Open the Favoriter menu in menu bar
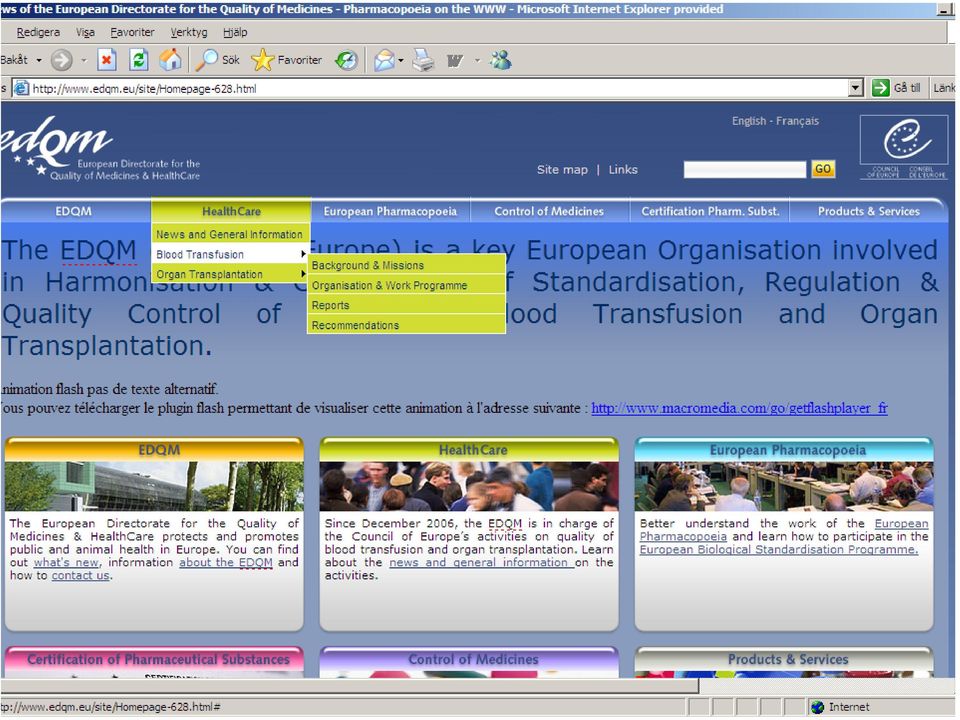 coord(132,32)
